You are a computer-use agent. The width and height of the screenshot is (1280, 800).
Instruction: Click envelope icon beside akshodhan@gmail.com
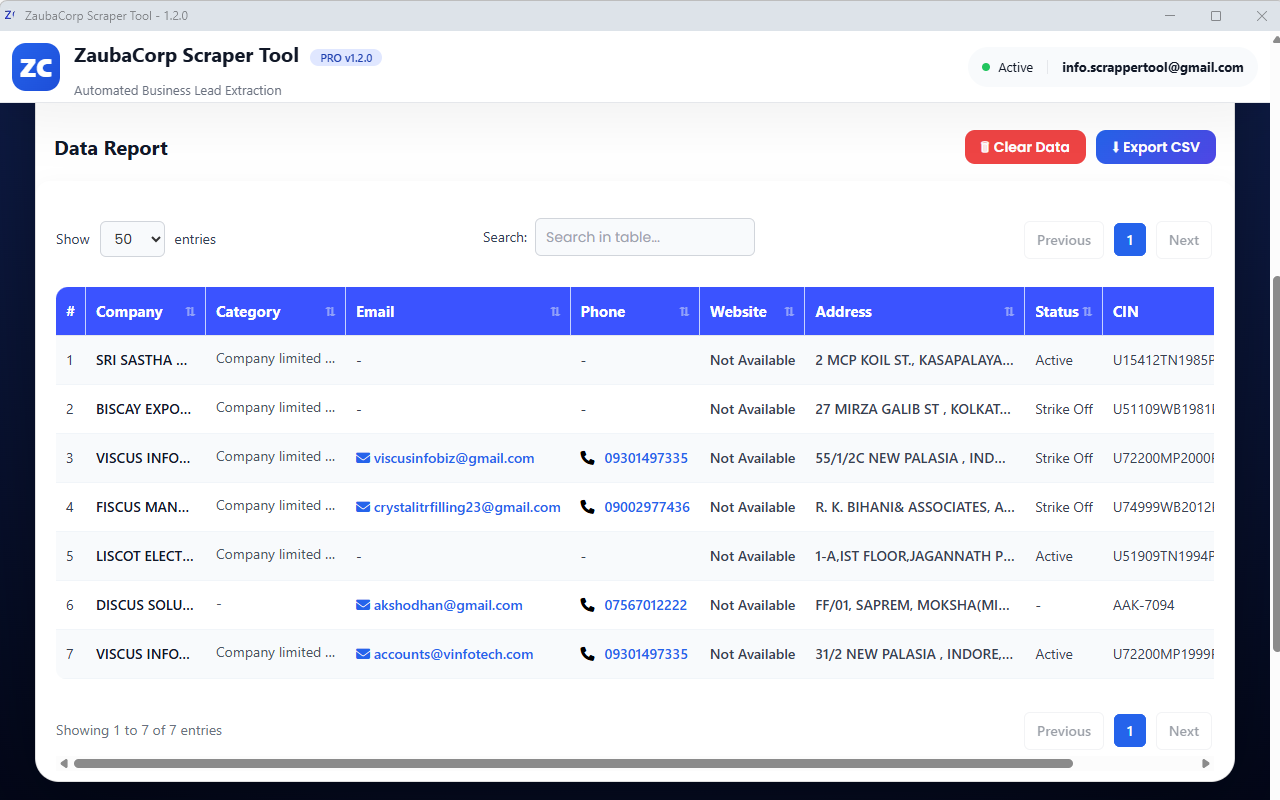pos(363,605)
